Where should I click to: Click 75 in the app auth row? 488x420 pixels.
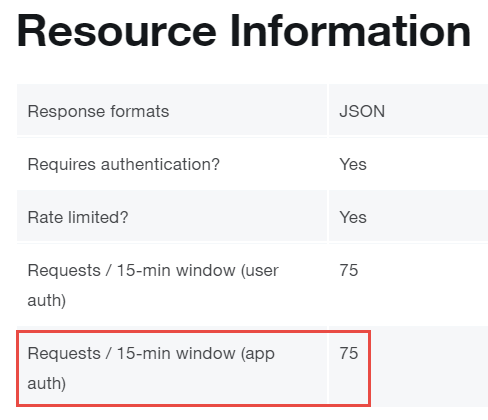point(349,353)
